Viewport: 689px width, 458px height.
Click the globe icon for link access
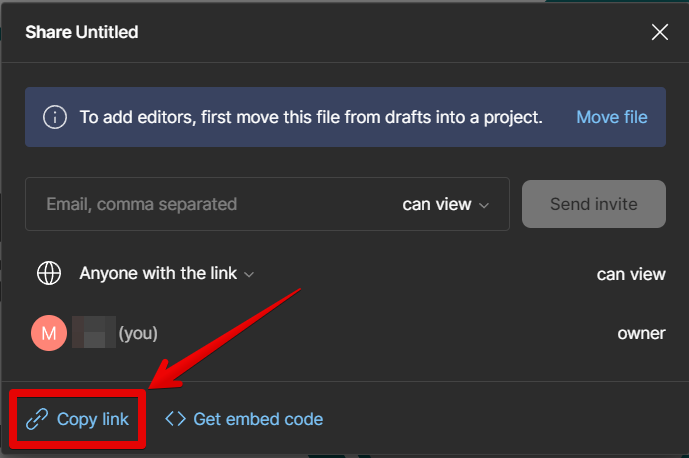(x=49, y=273)
